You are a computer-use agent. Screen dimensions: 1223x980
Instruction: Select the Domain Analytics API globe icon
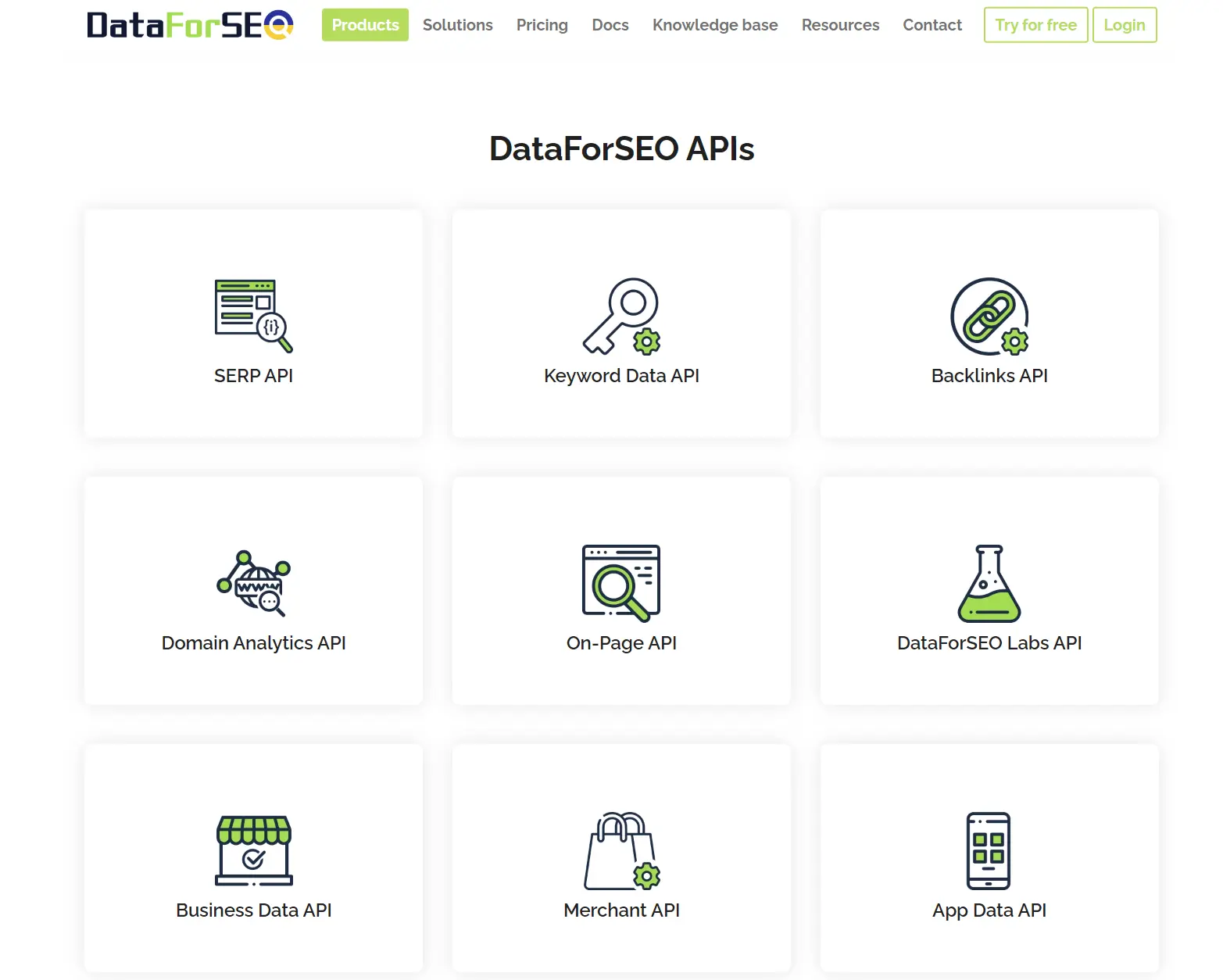click(254, 583)
